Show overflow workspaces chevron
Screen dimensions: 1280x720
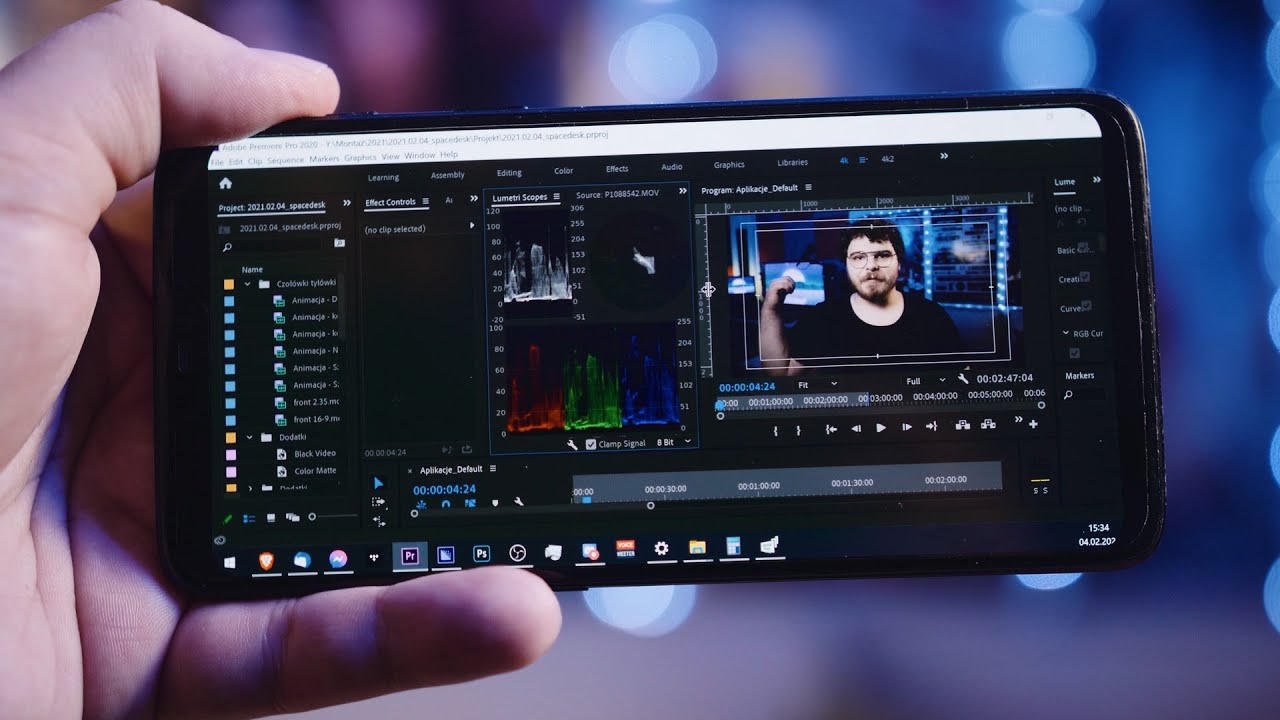tap(943, 156)
